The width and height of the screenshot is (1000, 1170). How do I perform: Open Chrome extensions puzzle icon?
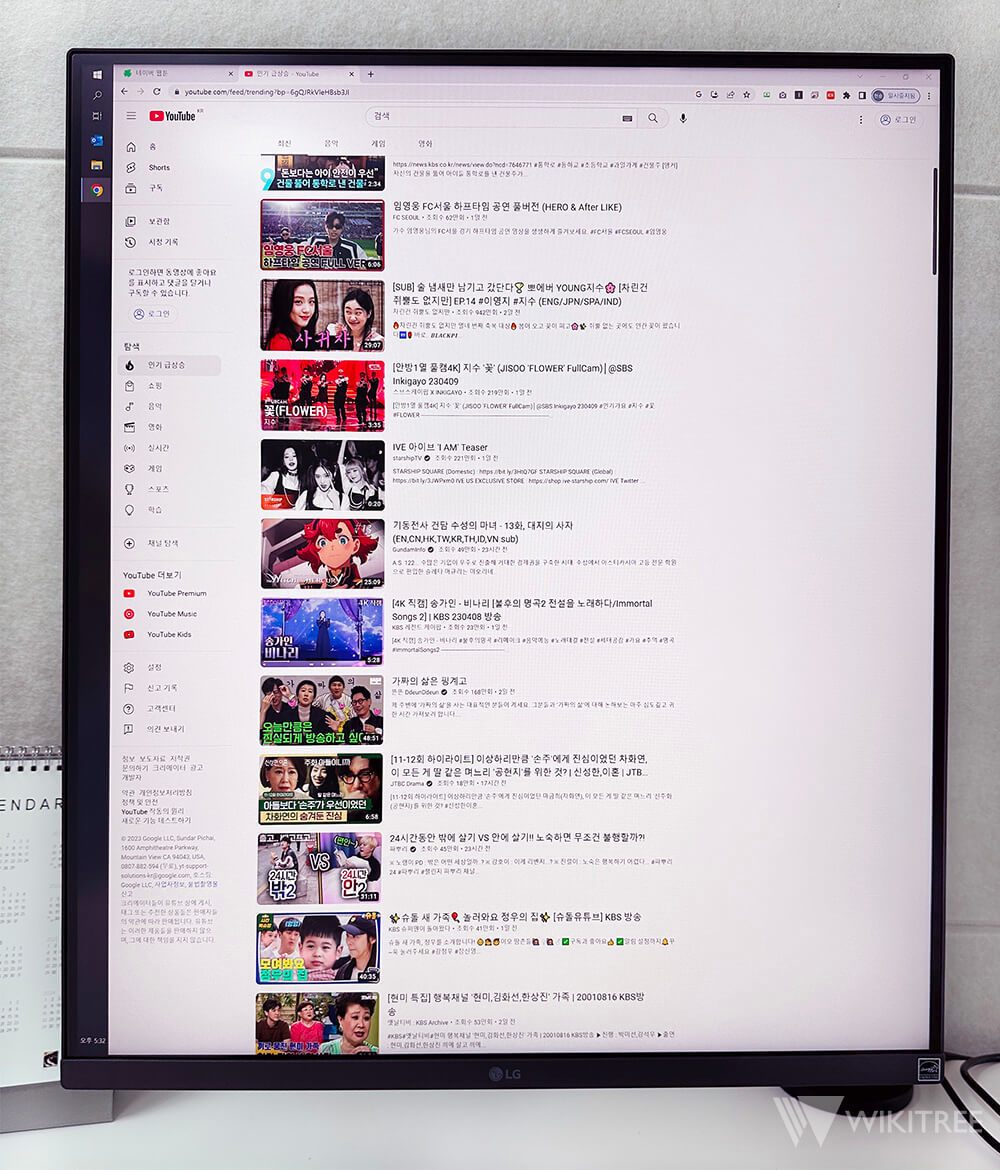tap(846, 96)
